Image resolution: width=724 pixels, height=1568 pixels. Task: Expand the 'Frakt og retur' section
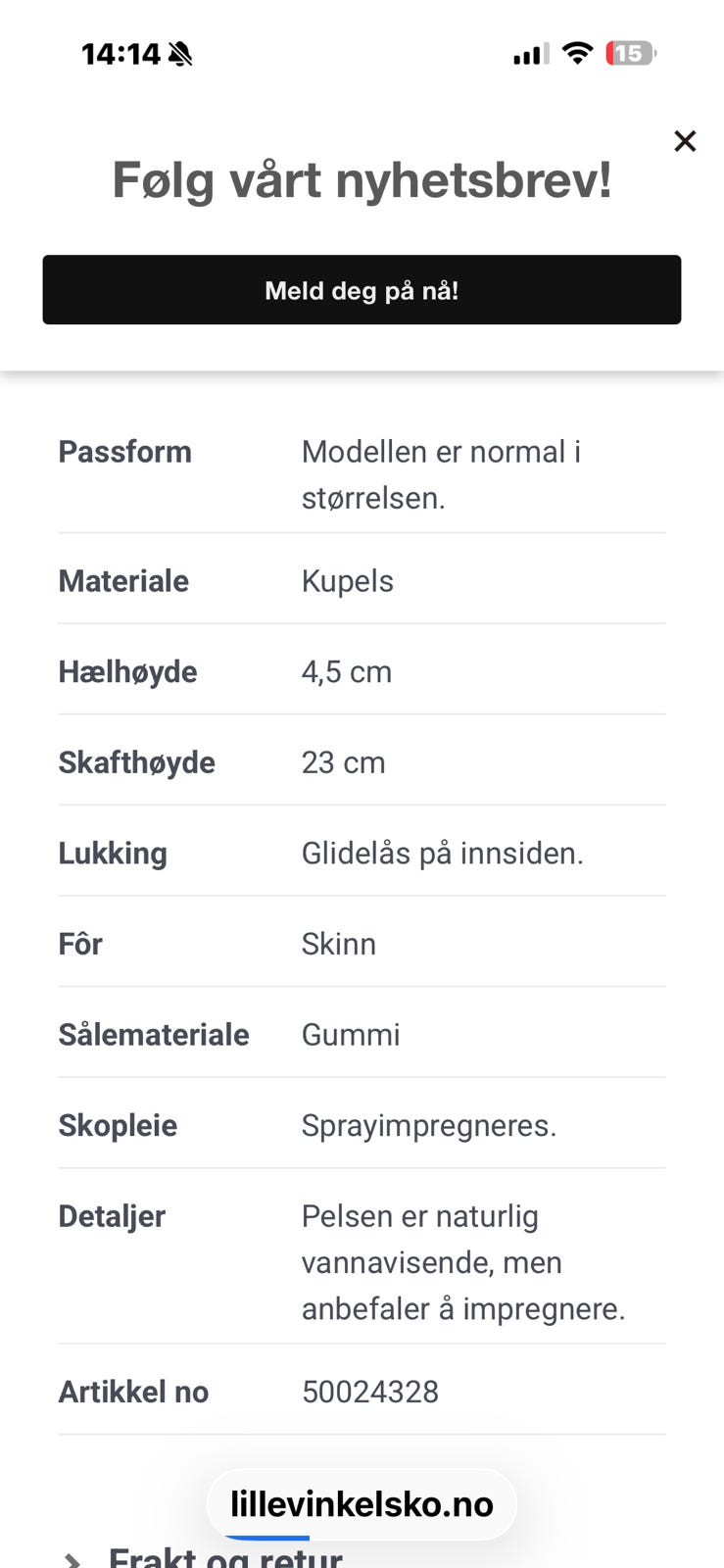pos(225,1556)
